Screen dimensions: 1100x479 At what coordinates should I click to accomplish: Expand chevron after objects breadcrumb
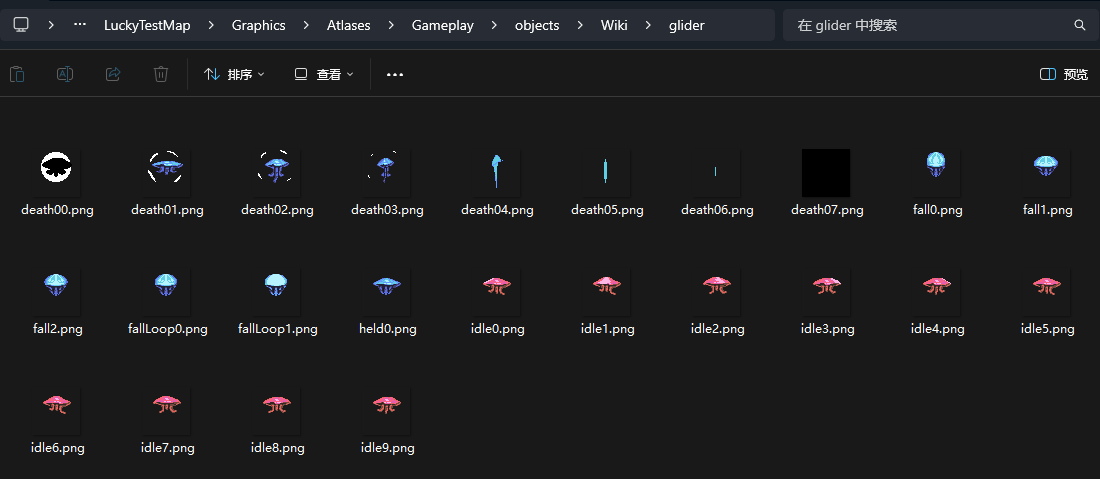[580, 25]
